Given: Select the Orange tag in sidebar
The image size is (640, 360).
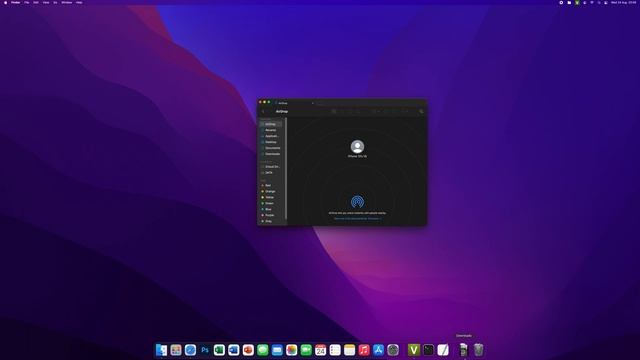Looking at the screenshot, I should click(271, 191).
